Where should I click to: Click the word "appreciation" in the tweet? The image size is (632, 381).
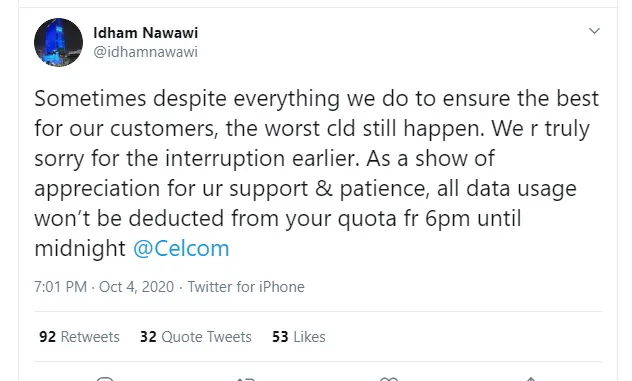(x=97, y=189)
